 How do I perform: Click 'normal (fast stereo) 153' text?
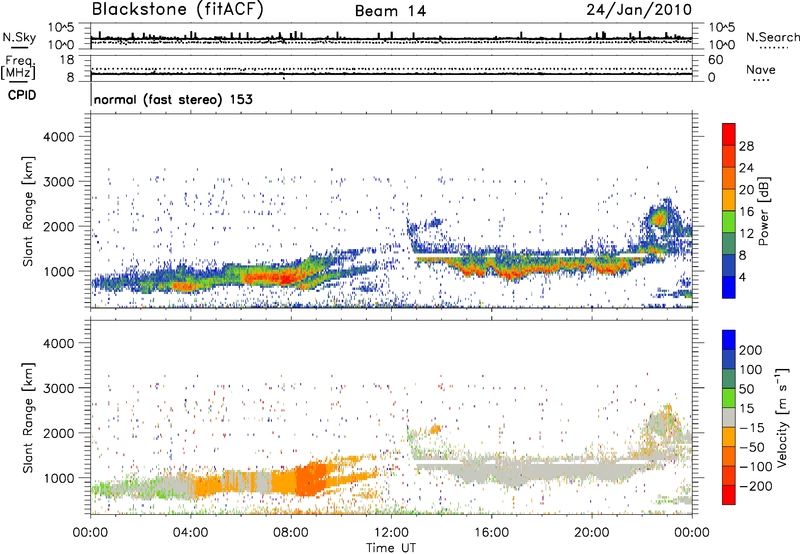coord(173,99)
